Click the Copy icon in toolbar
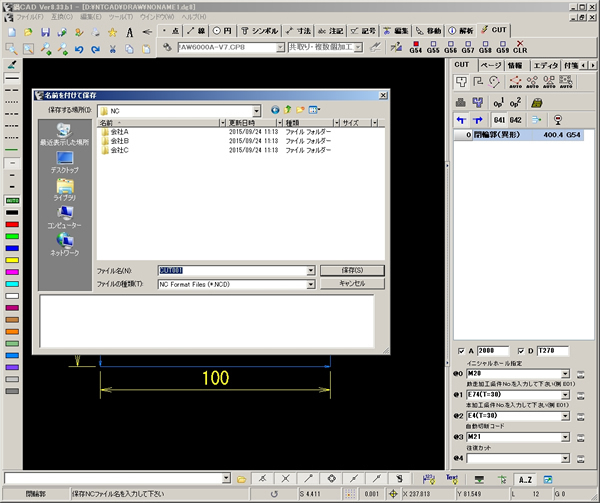 point(129,49)
